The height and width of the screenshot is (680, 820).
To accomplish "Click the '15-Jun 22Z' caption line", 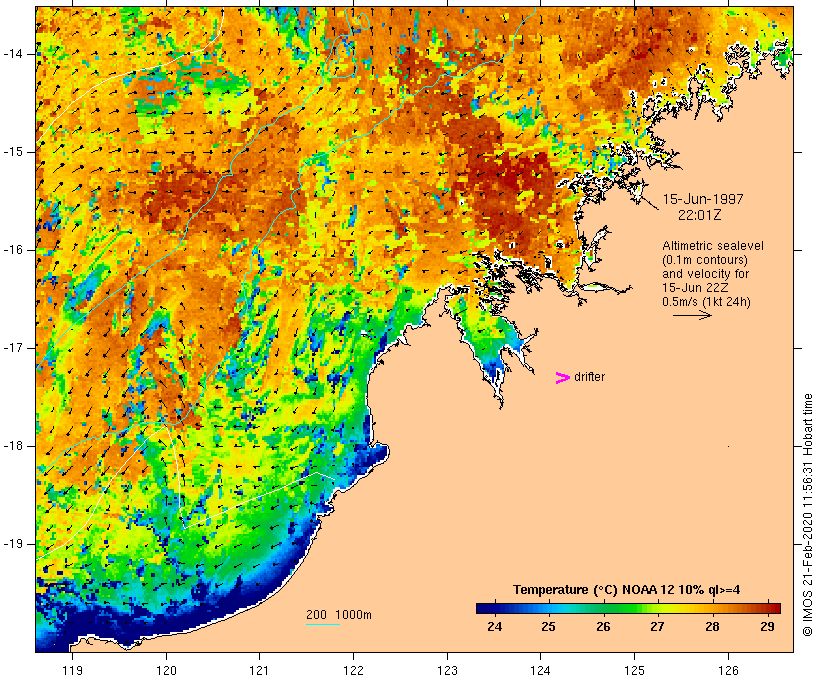I will point(695,288).
